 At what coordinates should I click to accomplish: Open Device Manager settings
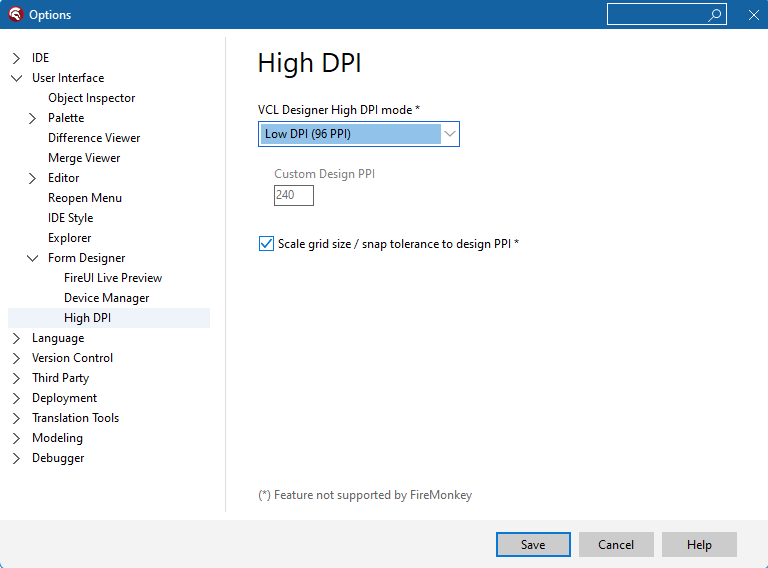pos(107,298)
